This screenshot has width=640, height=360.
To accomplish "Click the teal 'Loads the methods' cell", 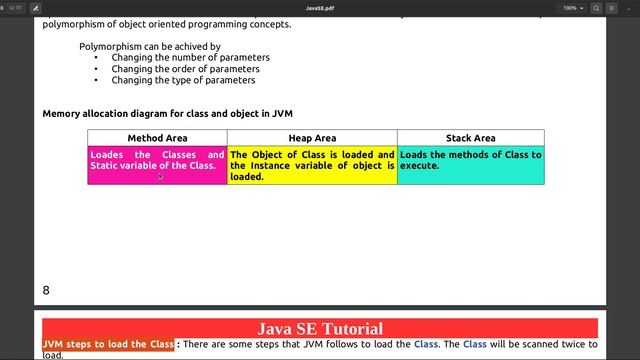I will pos(471,165).
